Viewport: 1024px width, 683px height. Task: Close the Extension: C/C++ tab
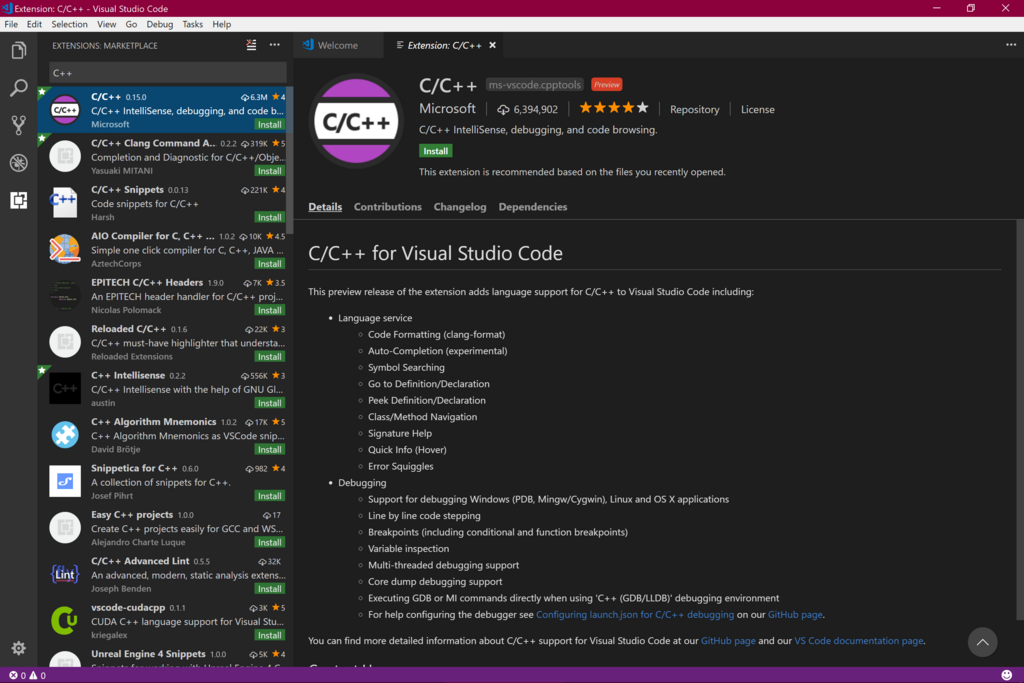[x=492, y=45]
